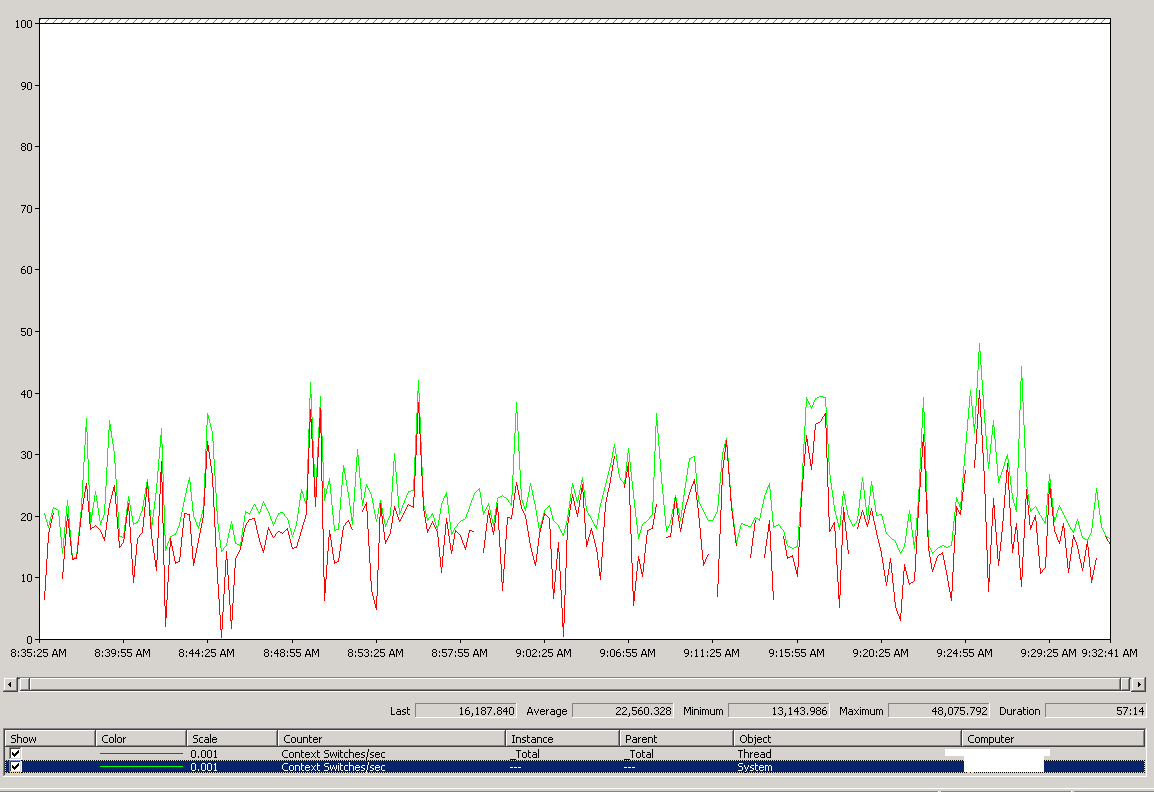Screen dimensions: 1154x792
Task: Select the Thread Context Switches/sec counter row
Action: tap(333, 754)
